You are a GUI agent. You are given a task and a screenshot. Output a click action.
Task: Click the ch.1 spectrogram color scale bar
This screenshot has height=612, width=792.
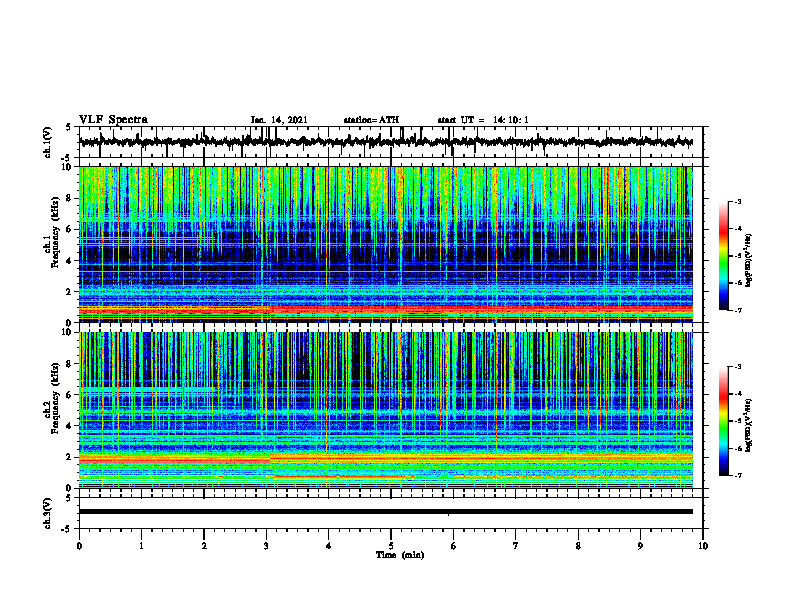pyautogui.click(x=724, y=256)
